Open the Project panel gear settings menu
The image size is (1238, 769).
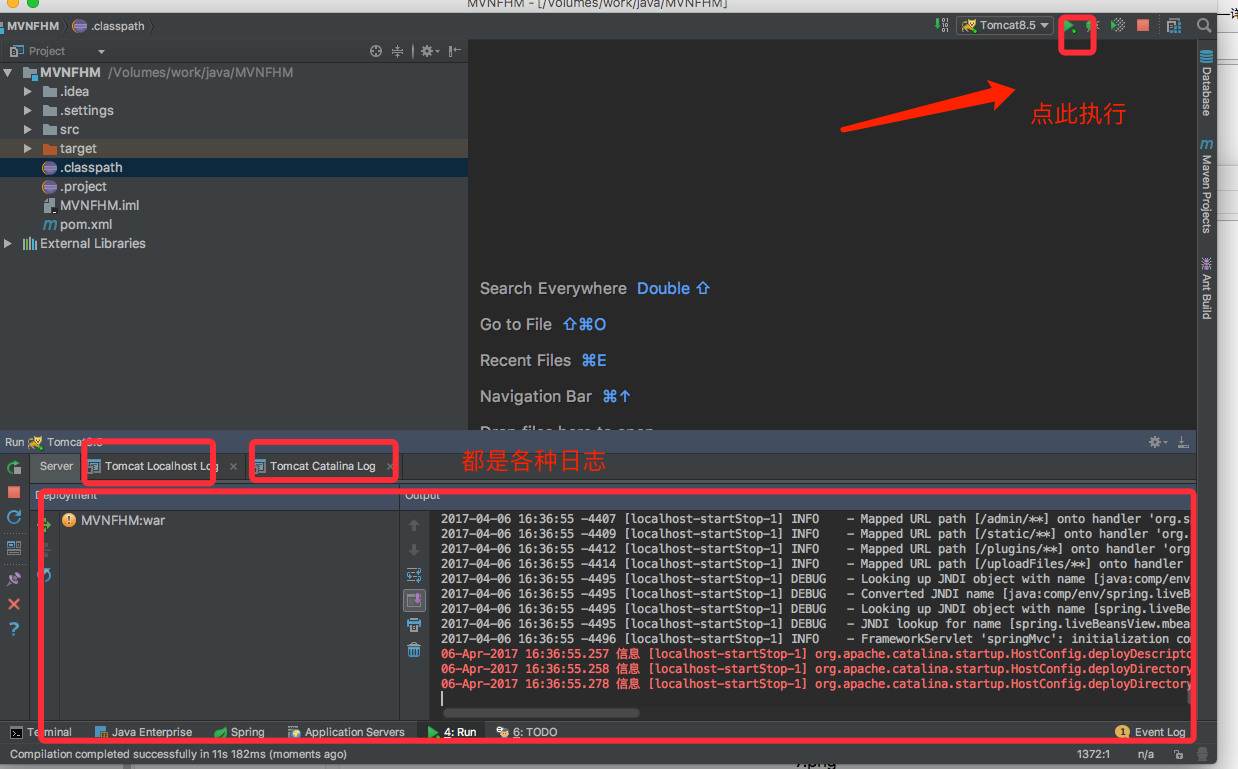[x=428, y=51]
